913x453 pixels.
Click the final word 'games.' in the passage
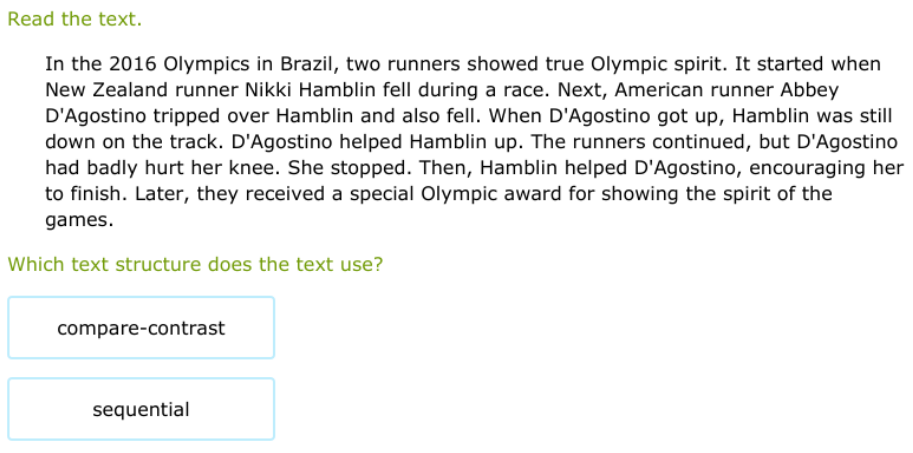click(x=79, y=220)
